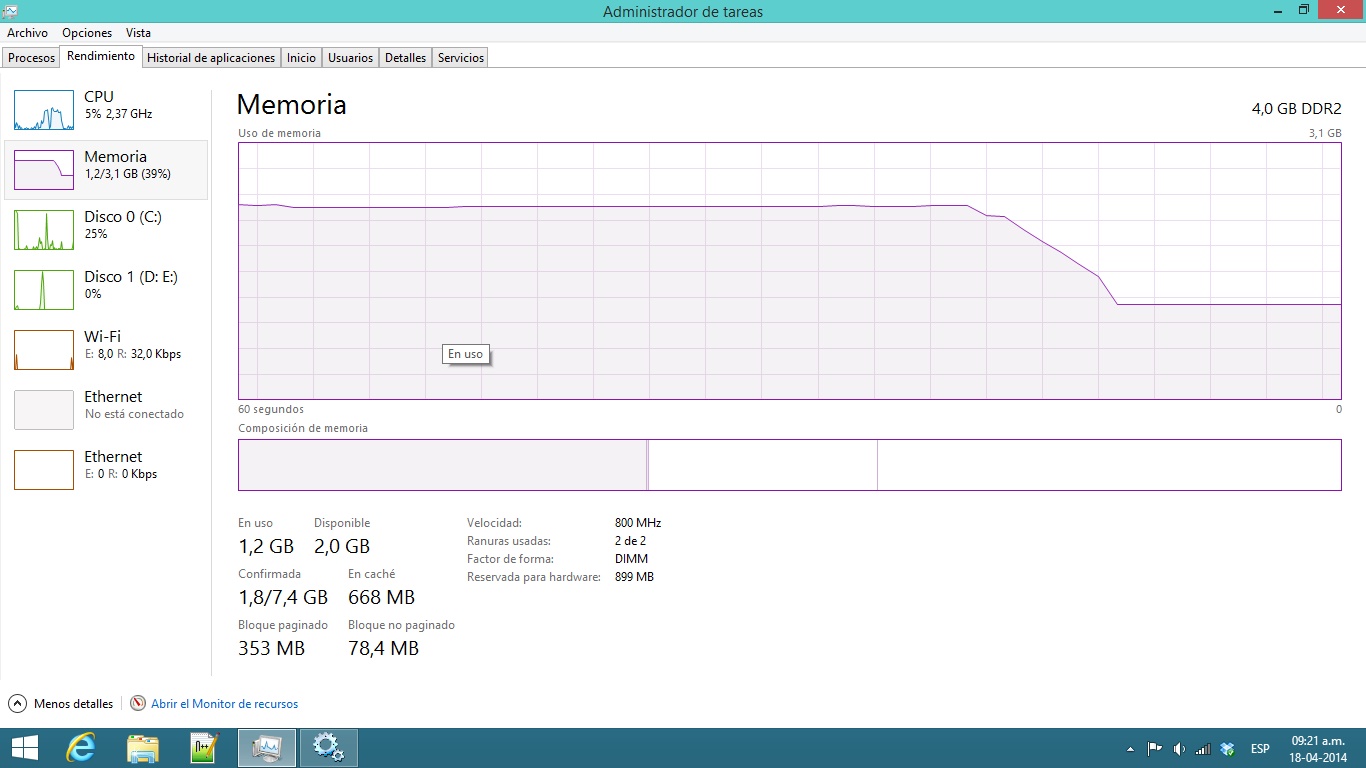Open Action Center flag icon
Image resolution: width=1366 pixels, height=768 pixels.
(1154, 749)
